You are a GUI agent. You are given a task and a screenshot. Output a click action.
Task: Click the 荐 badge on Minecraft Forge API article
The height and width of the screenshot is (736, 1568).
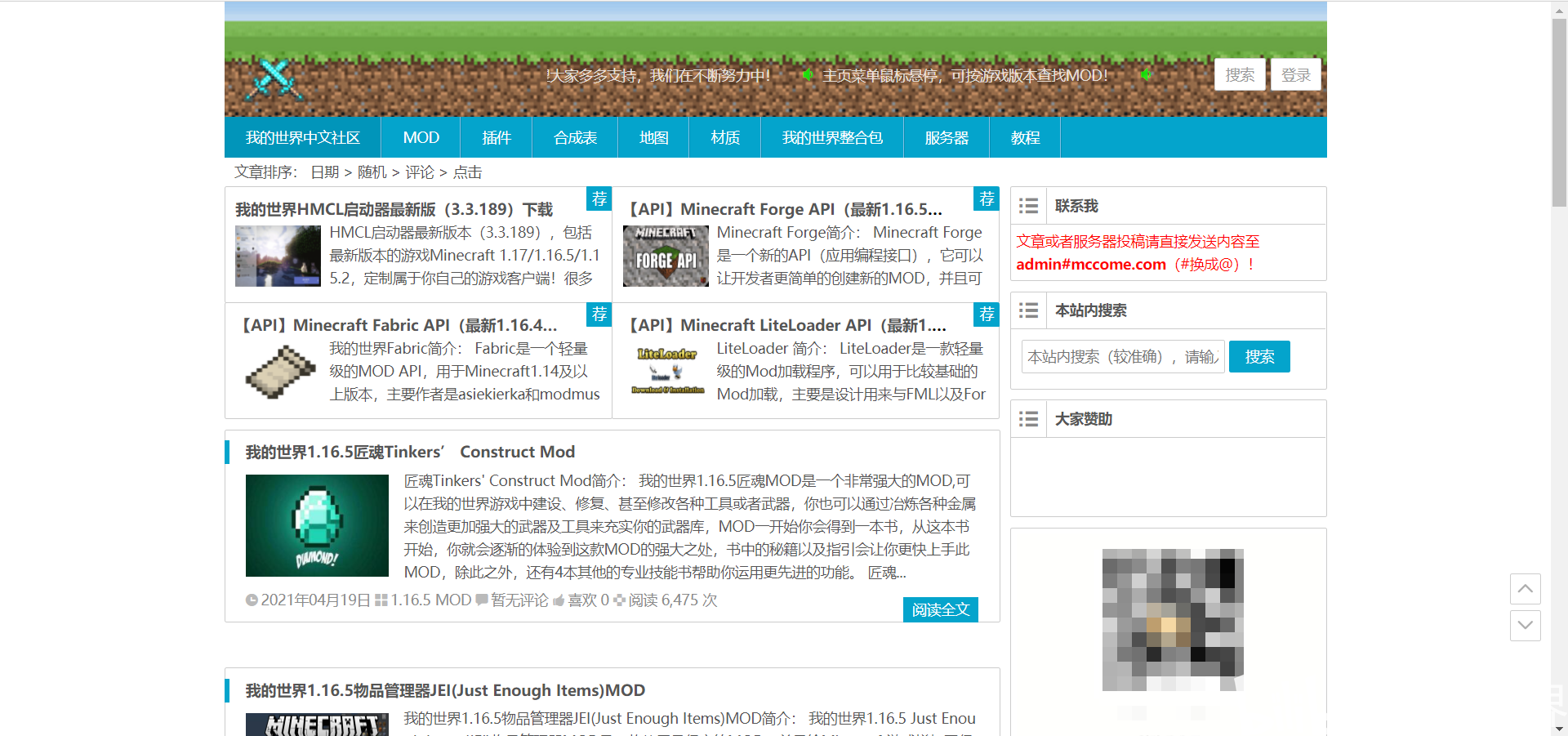(x=986, y=198)
